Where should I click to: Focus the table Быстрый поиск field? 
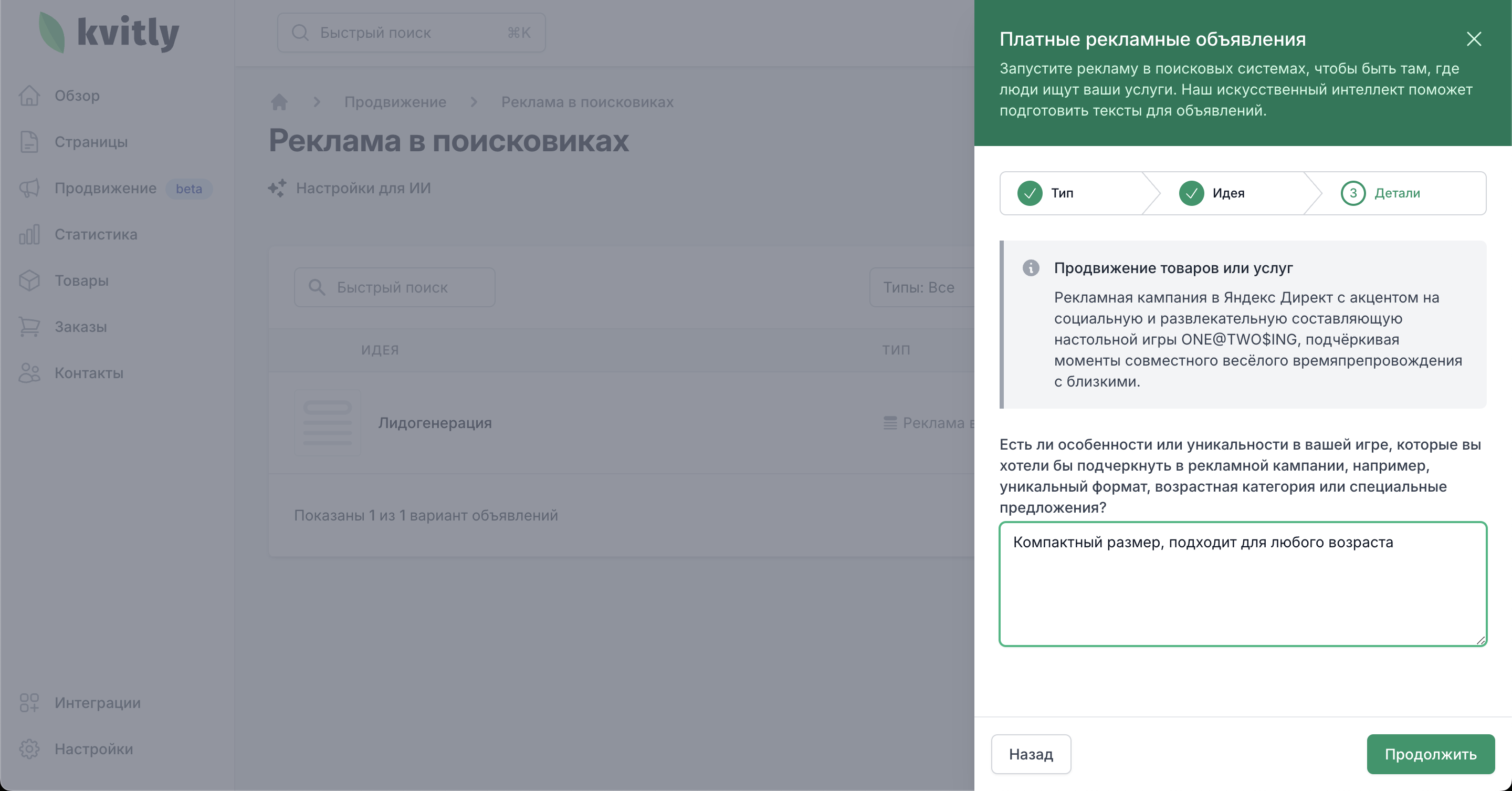coord(394,287)
